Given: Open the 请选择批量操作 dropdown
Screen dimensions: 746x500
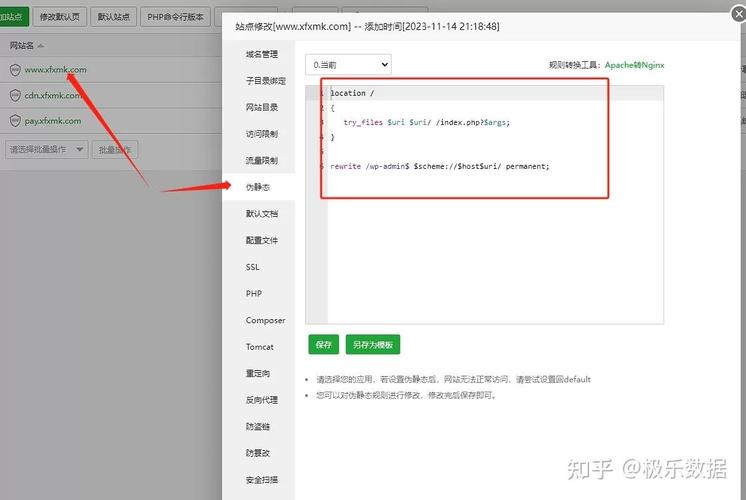Looking at the screenshot, I should [47, 149].
